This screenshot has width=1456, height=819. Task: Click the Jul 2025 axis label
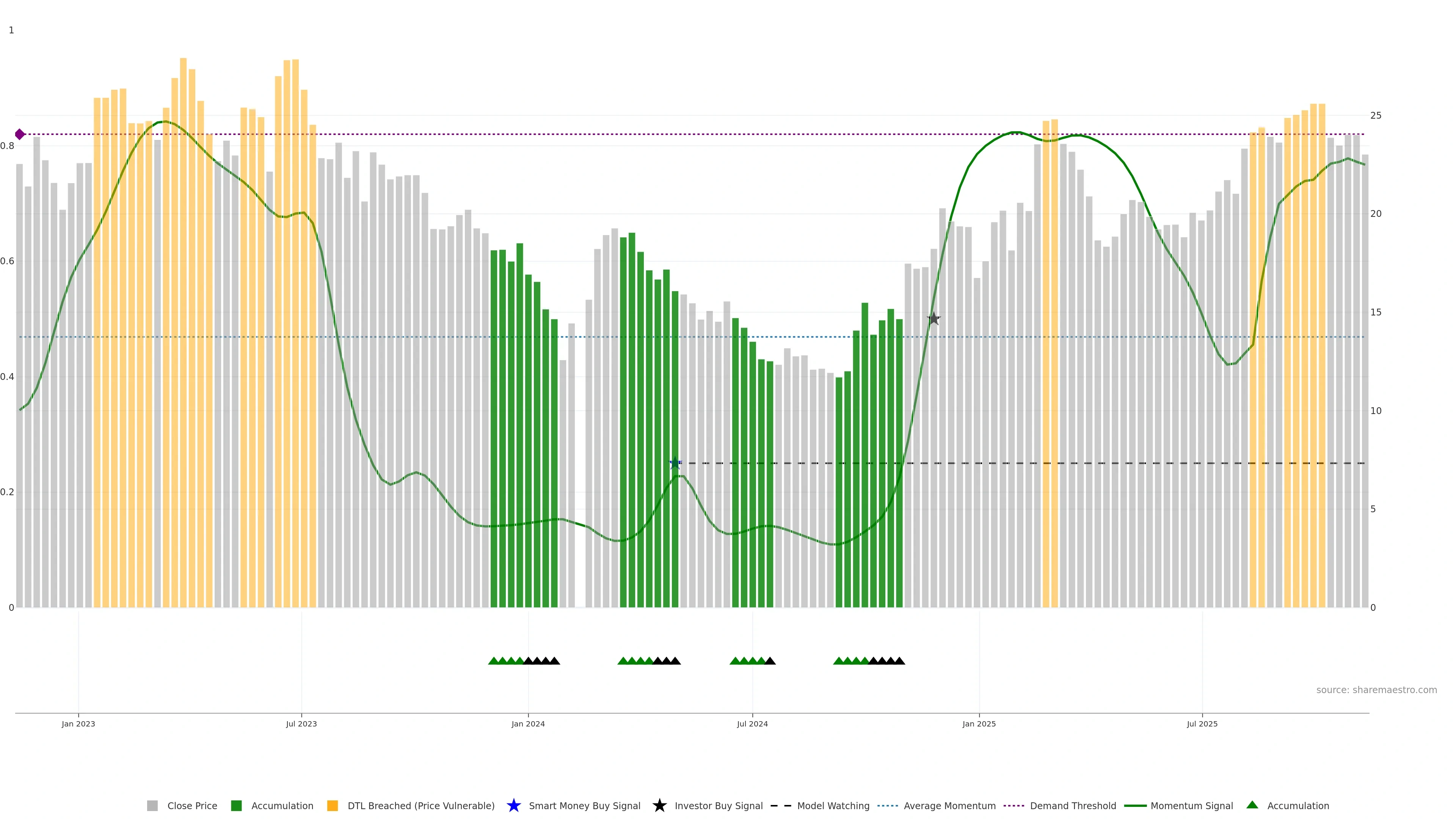pyautogui.click(x=1202, y=724)
